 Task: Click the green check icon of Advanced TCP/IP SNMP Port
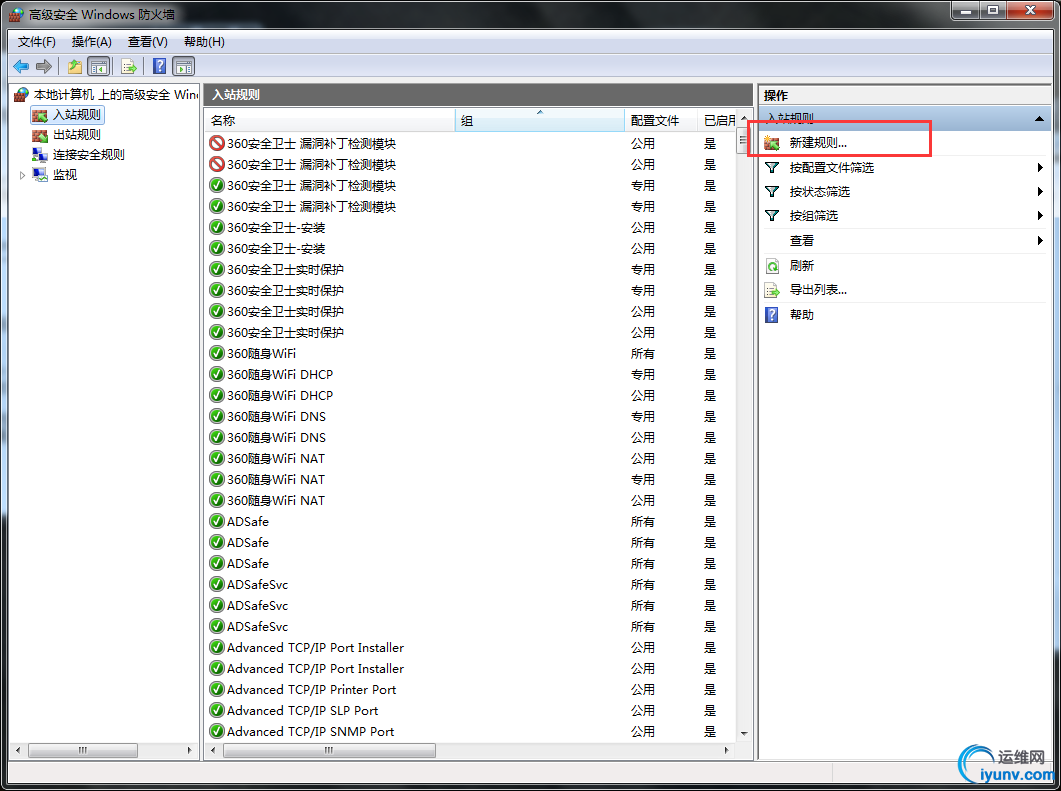[x=217, y=731]
